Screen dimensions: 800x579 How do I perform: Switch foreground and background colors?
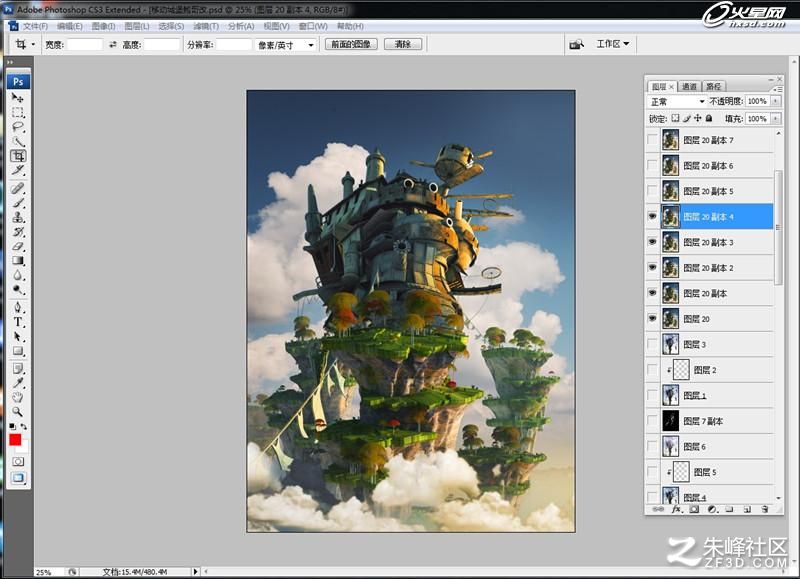[23, 426]
